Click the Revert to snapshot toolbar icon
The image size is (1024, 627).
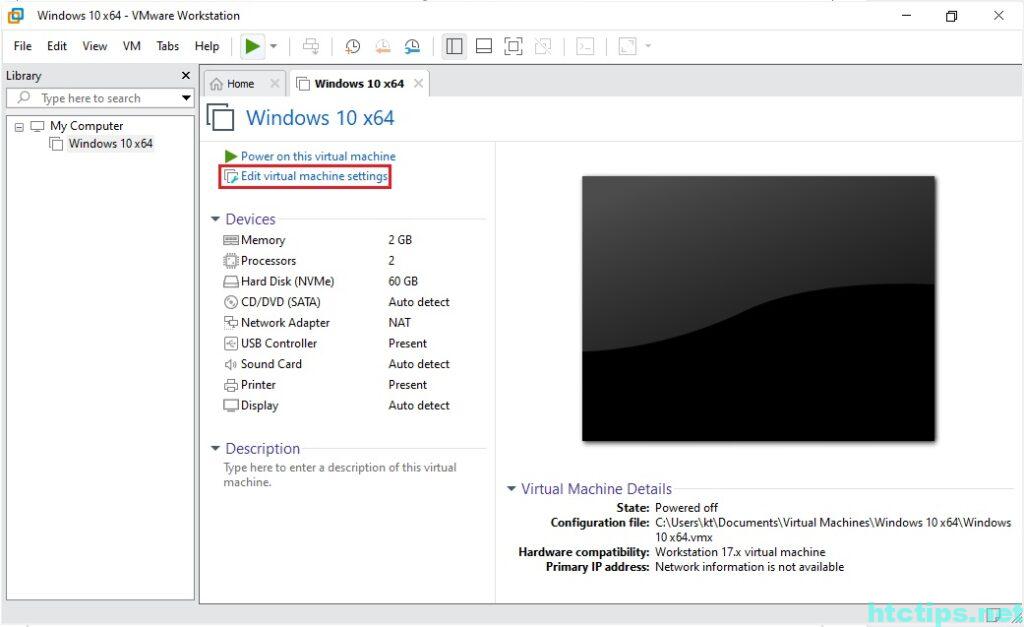pyautogui.click(x=383, y=46)
